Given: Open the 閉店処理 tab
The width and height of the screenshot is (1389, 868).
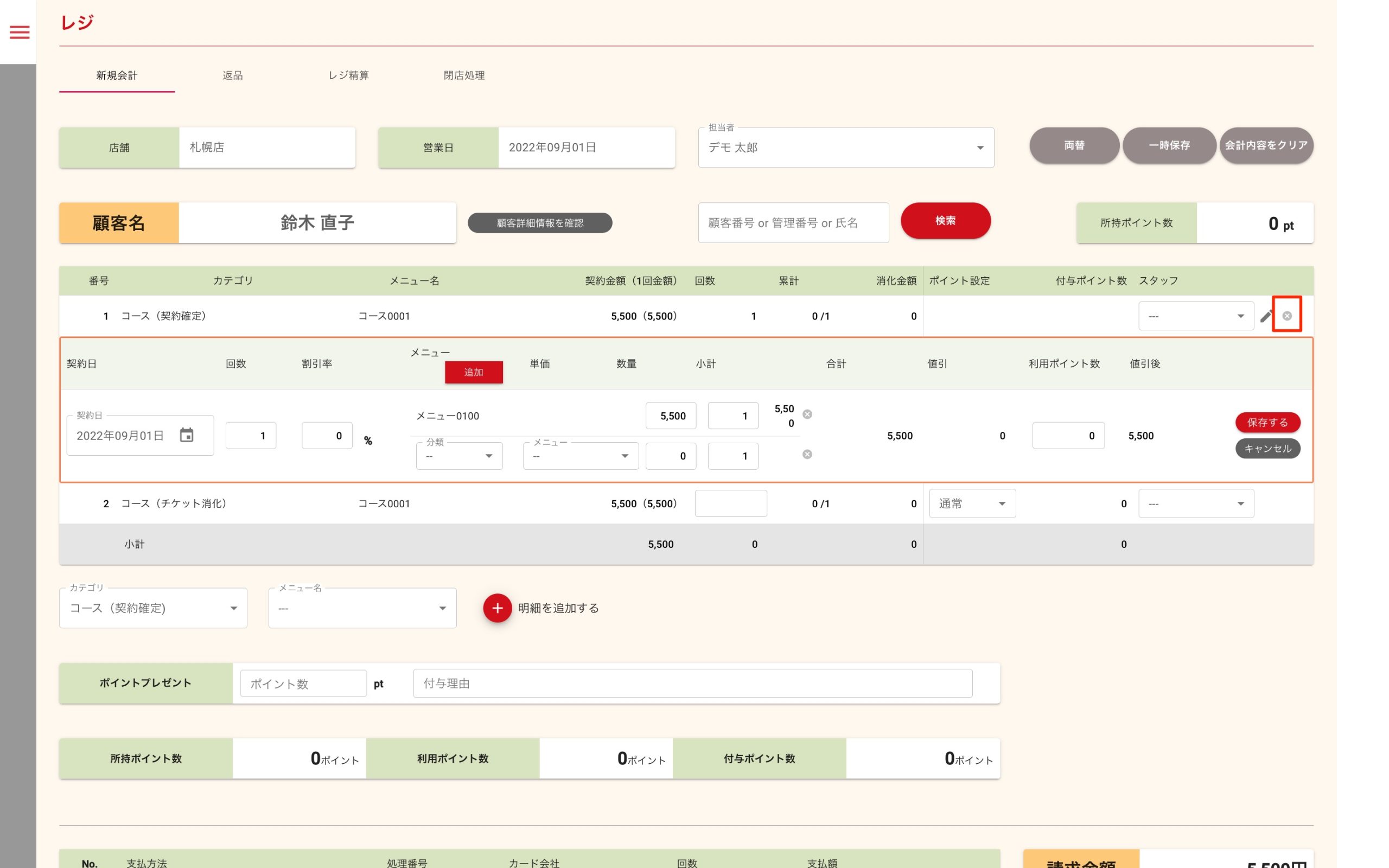Looking at the screenshot, I should click(x=464, y=75).
